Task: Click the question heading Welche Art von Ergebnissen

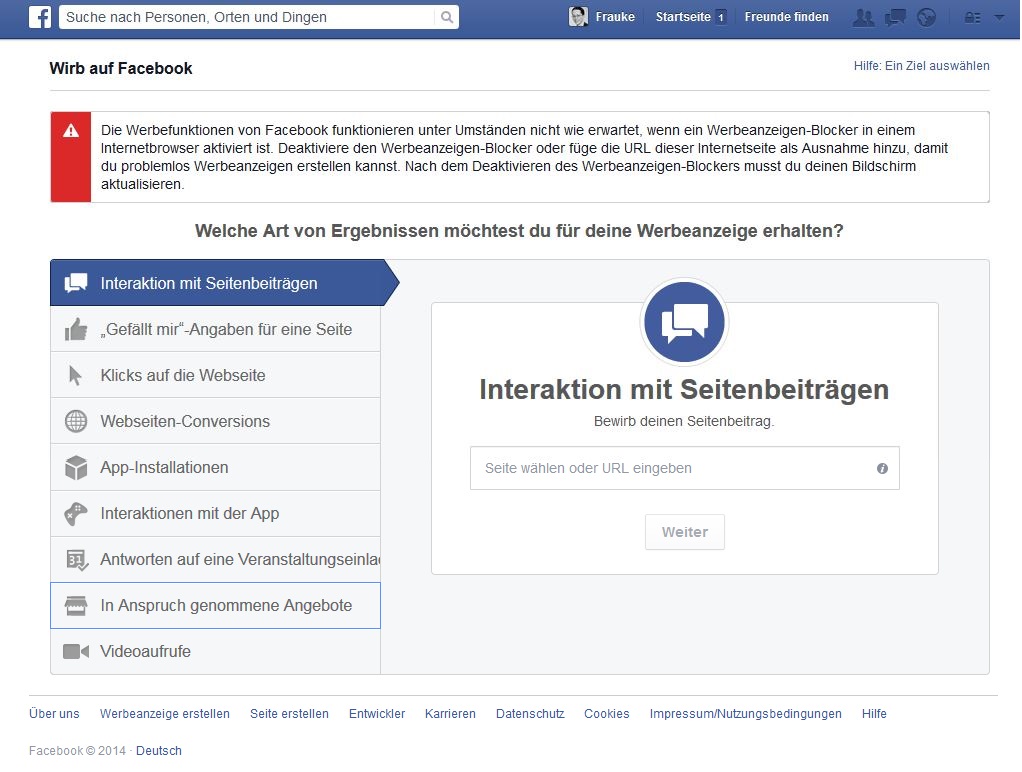Action: point(519,231)
